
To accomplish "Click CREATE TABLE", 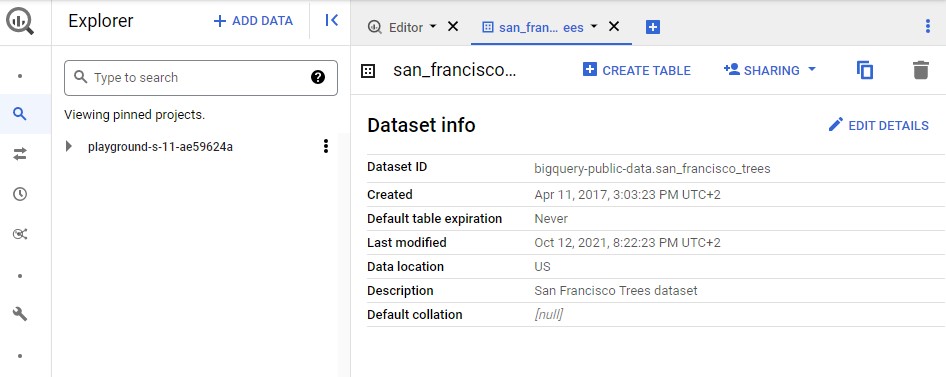I will pos(636,71).
